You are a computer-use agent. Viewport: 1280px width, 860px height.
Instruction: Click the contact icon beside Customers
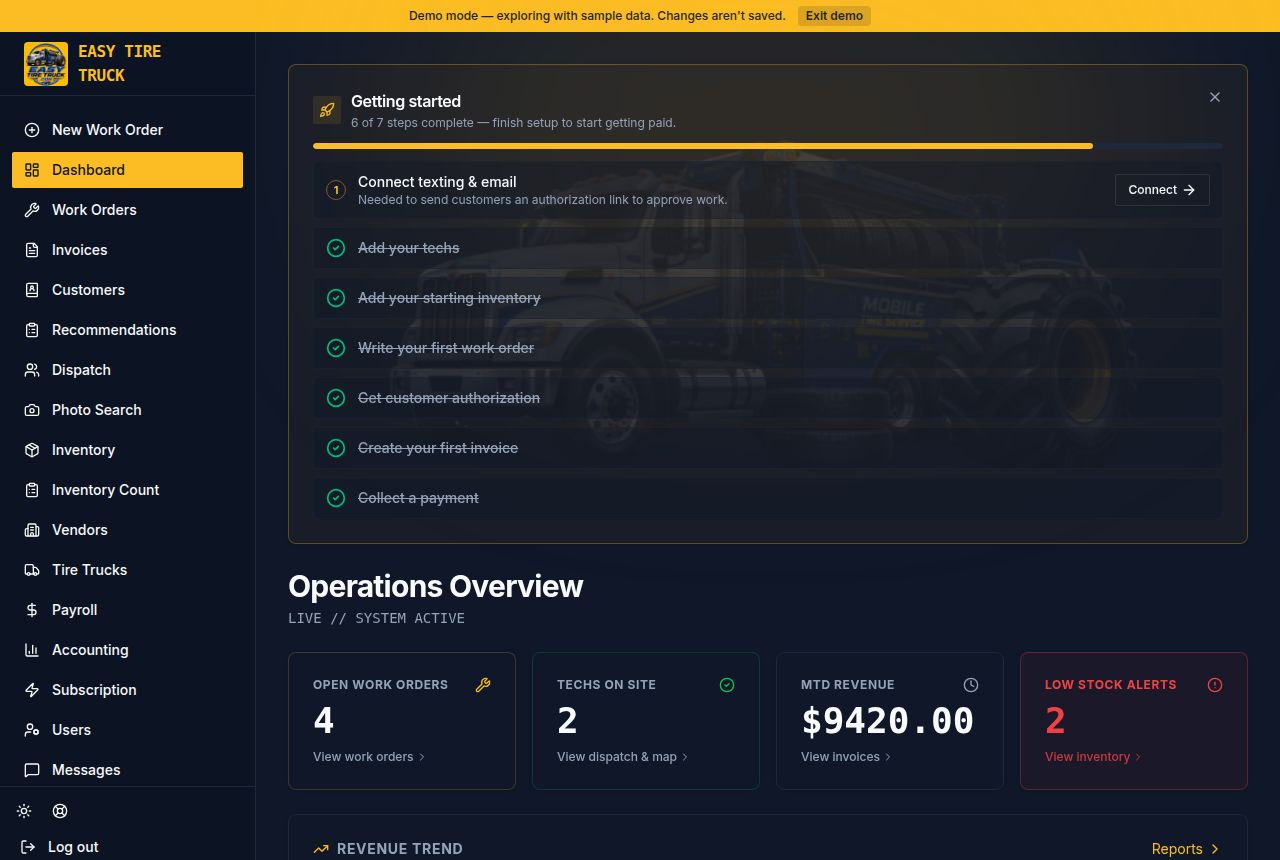point(32,290)
